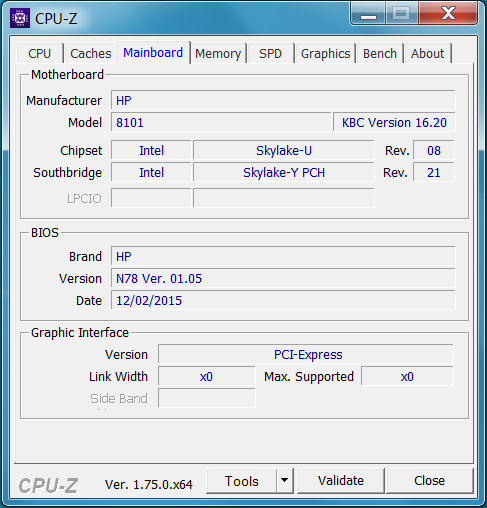Screen dimensions: 487x508
Task: Click the CPU-Z application icon in title bar
Action: point(20,18)
